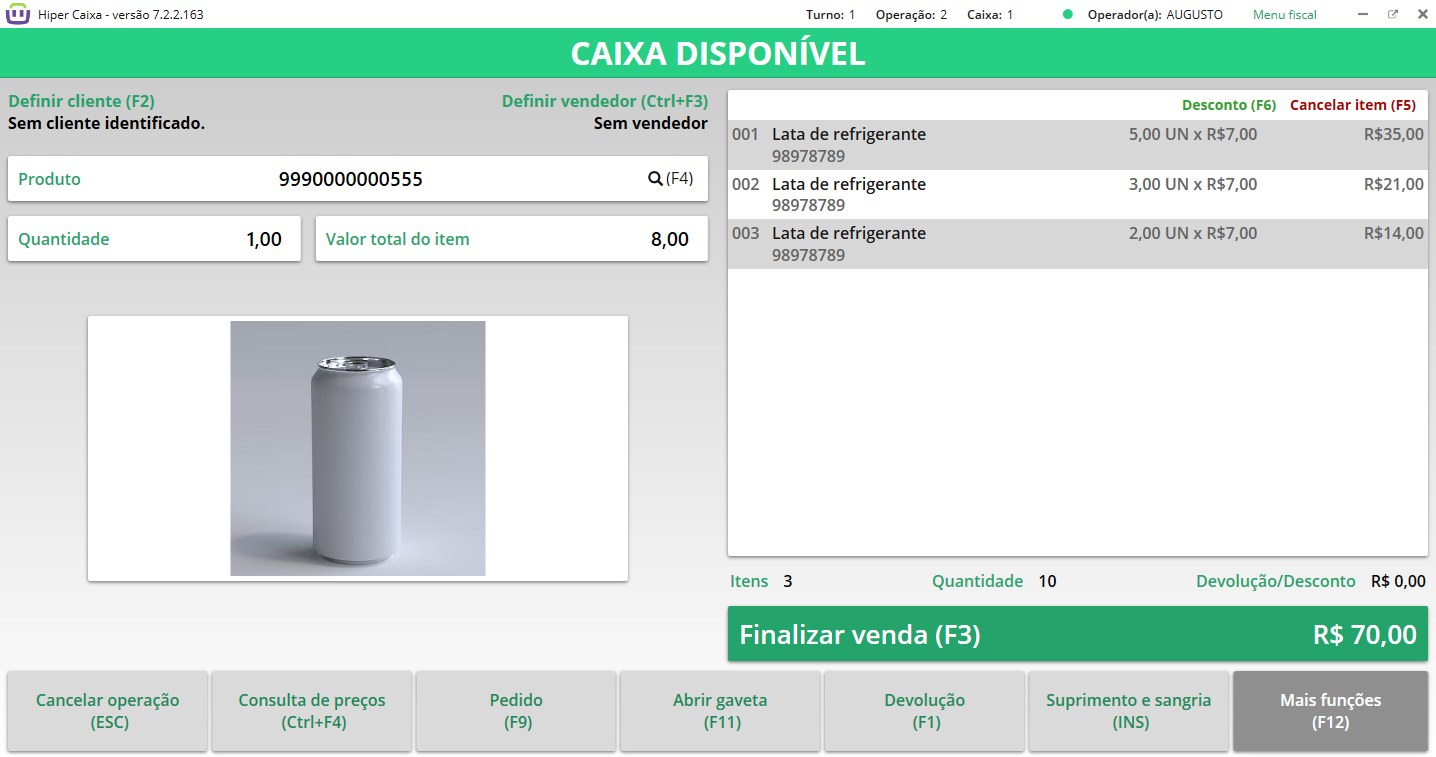Select item 001 Lata de refrigerante row
Viewport: 1436px width, 757px height.
pyautogui.click(x=1078, y=145)
